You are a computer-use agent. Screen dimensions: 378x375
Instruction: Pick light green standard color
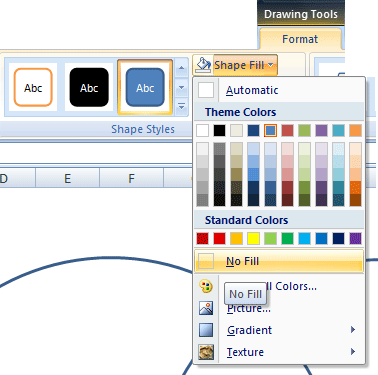pos(270,238)
